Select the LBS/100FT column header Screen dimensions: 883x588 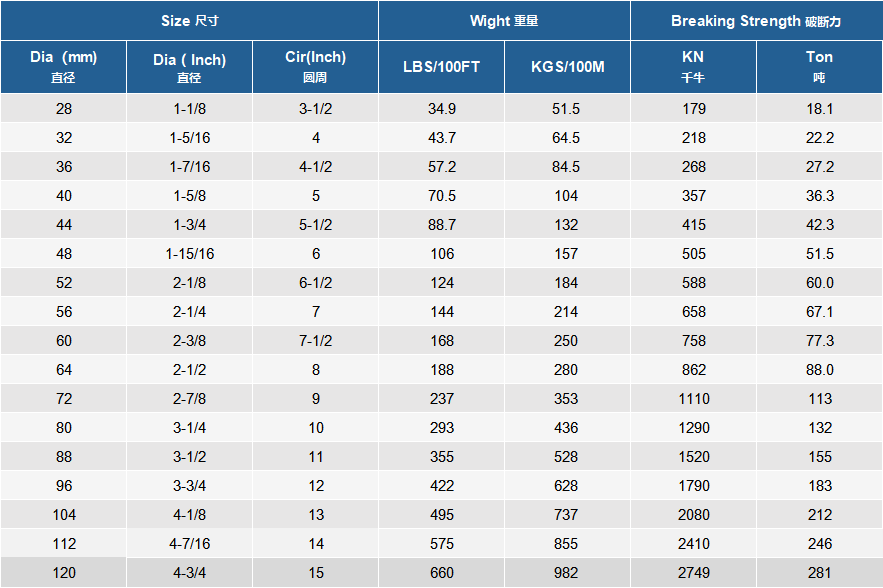[441, 67]
